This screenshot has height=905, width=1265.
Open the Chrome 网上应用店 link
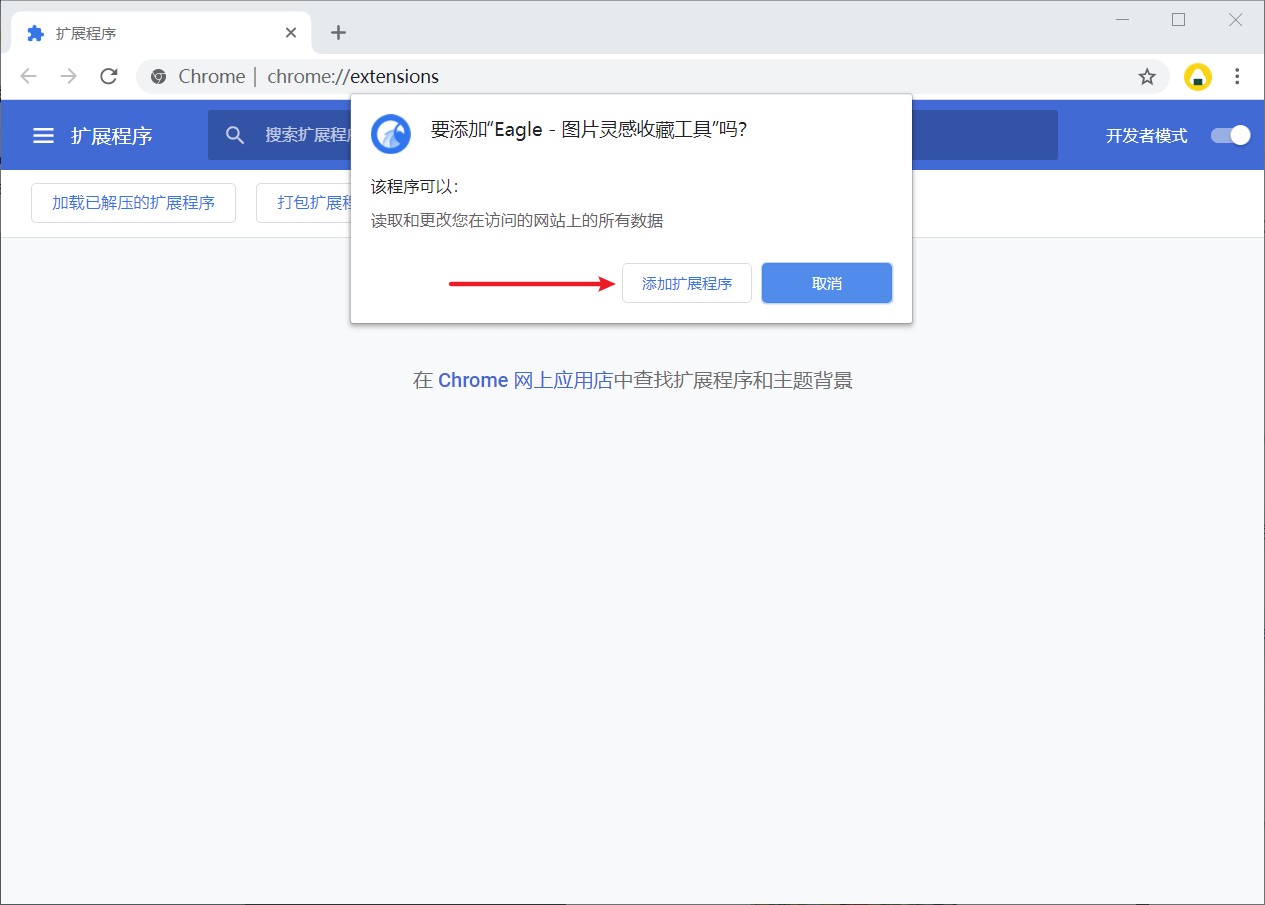(524, 380)
